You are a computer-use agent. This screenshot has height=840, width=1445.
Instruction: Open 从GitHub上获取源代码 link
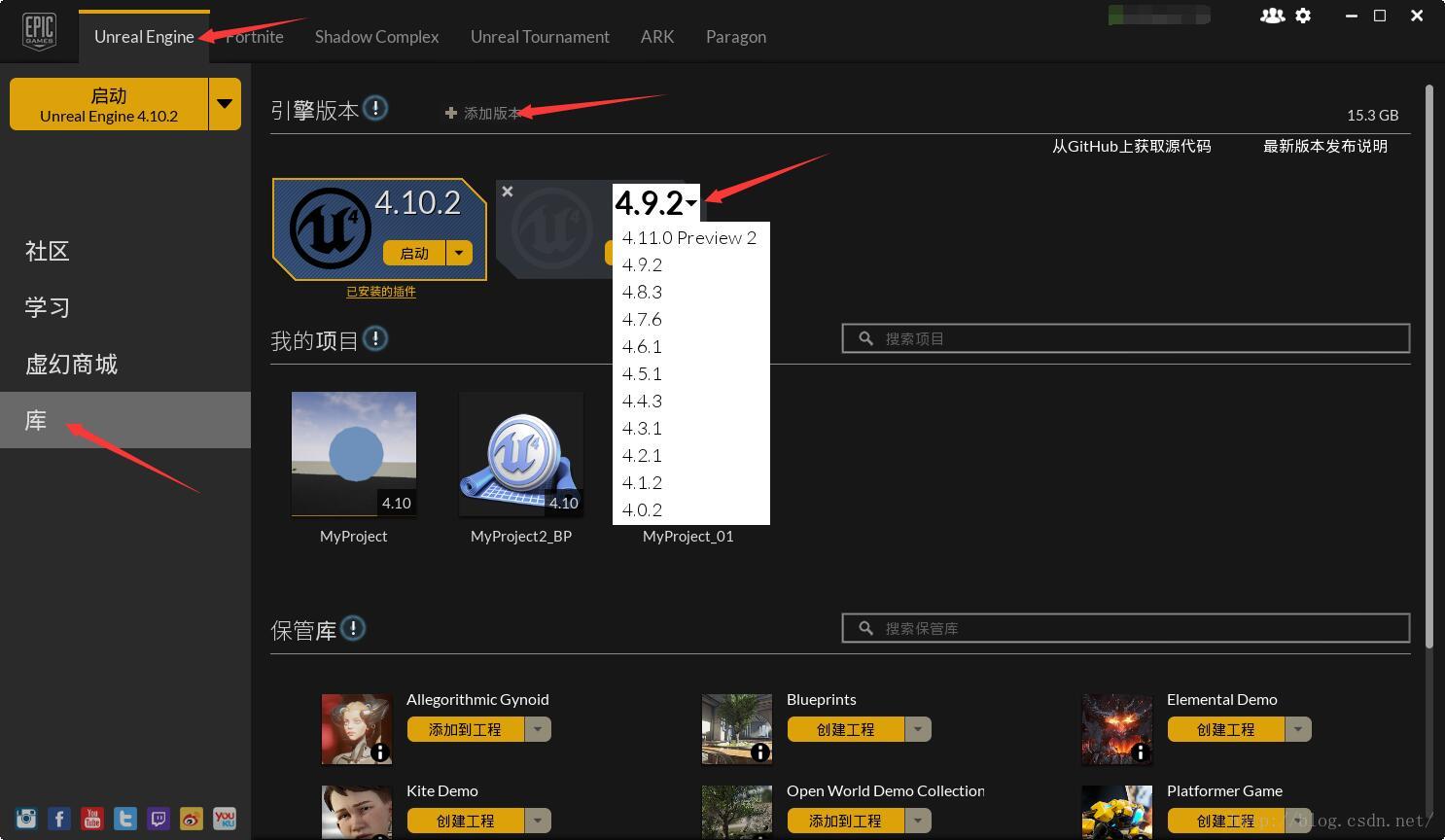click(x=1131, y=146)
